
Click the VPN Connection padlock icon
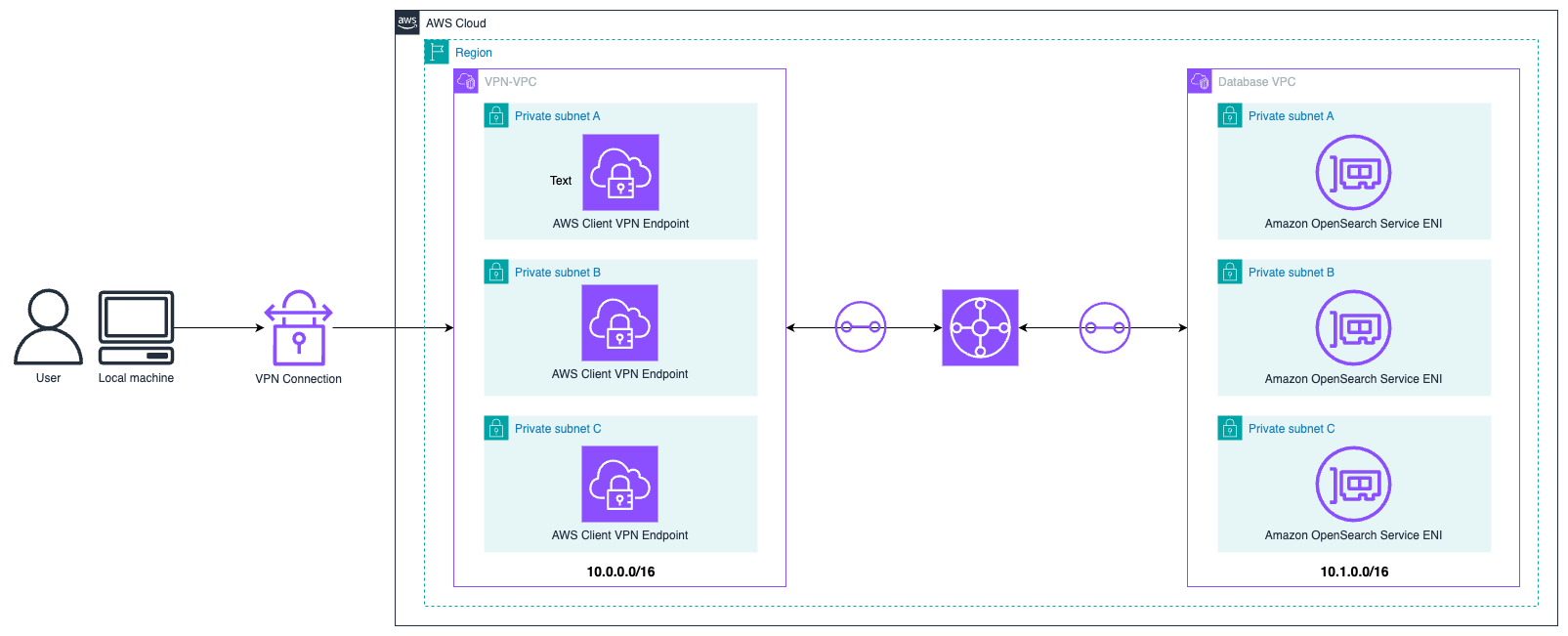[x=299, y=327]
